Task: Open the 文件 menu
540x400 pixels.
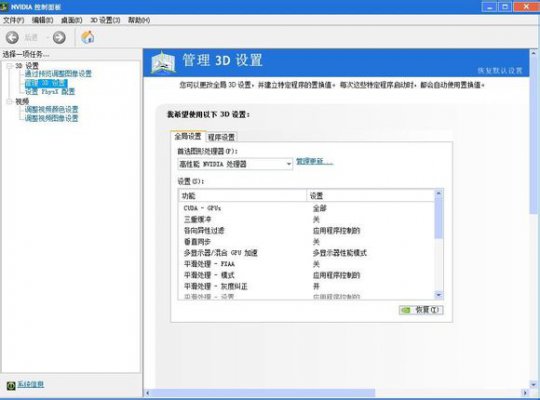Action: [x=13, y=20]
